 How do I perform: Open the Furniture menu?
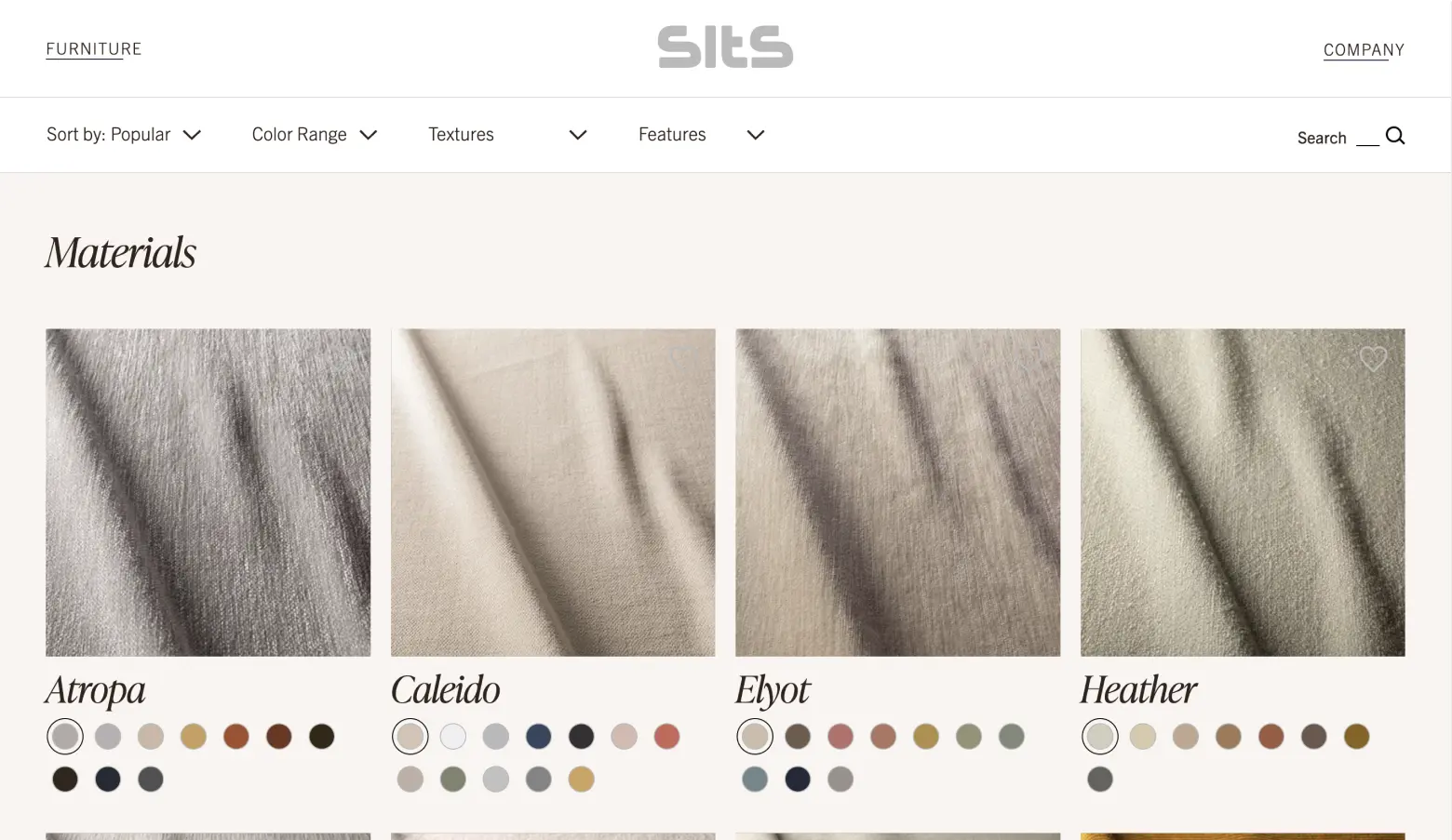[x=94, y=49]
